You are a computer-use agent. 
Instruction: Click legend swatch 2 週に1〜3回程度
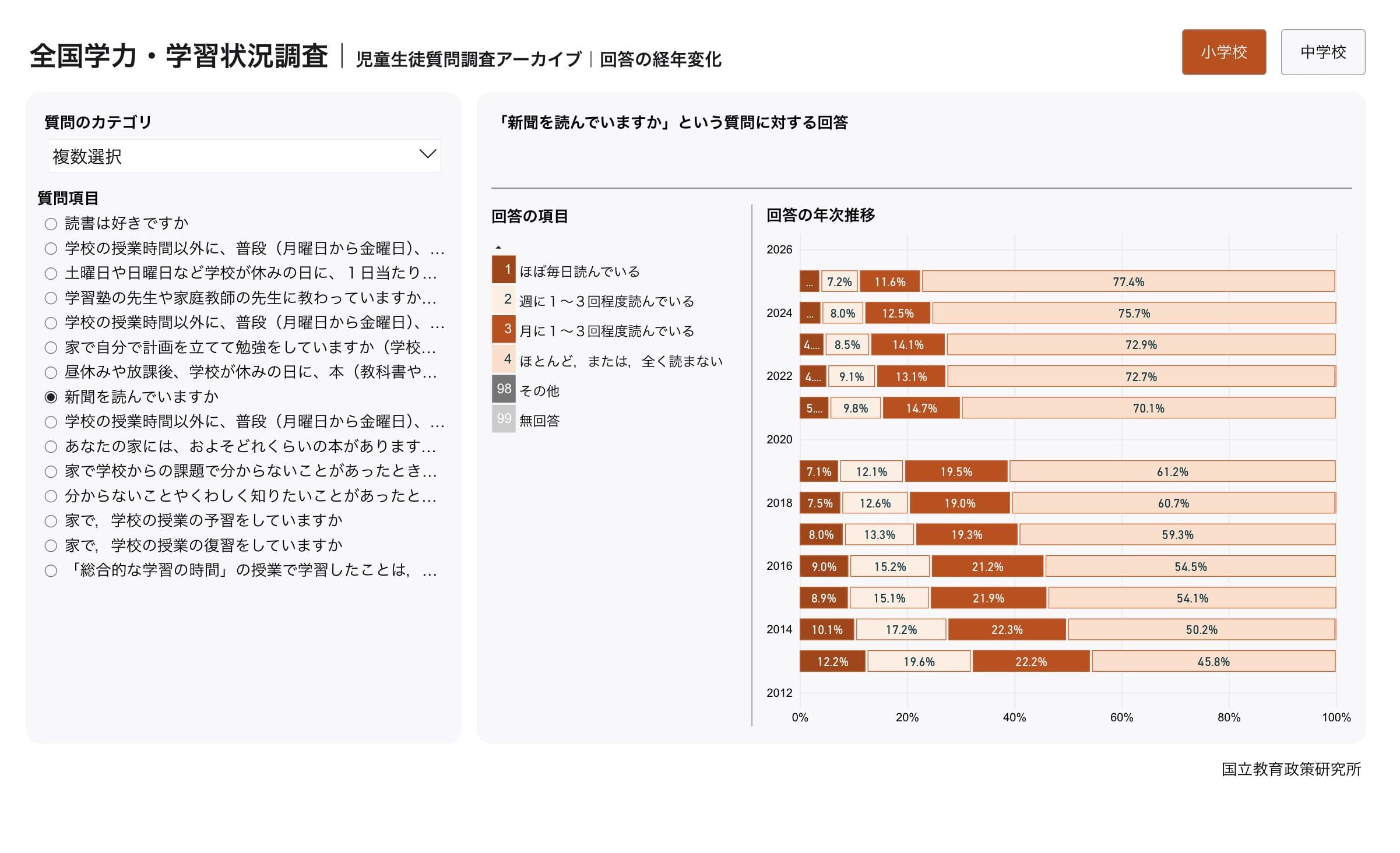coord(504,300)
